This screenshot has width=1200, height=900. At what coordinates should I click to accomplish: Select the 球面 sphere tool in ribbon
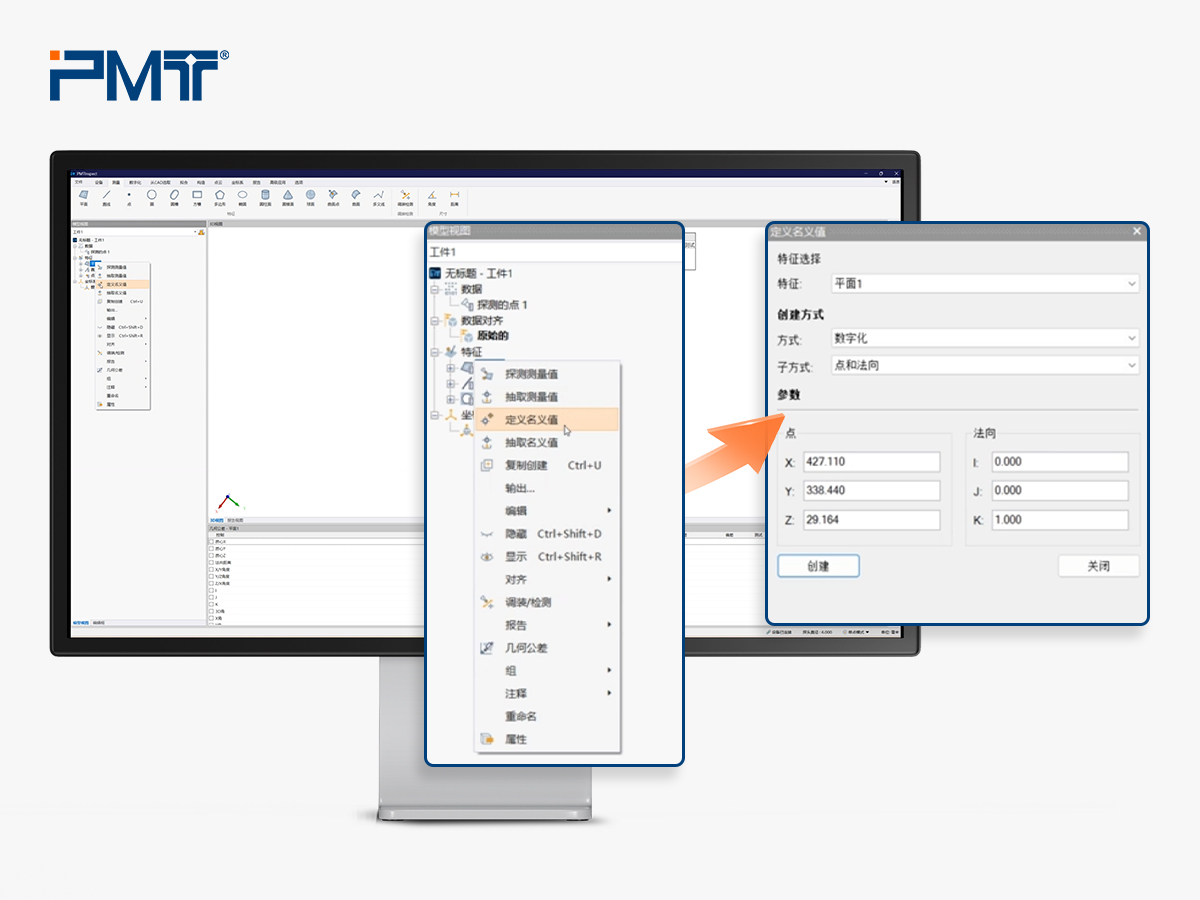click(310, 198)
